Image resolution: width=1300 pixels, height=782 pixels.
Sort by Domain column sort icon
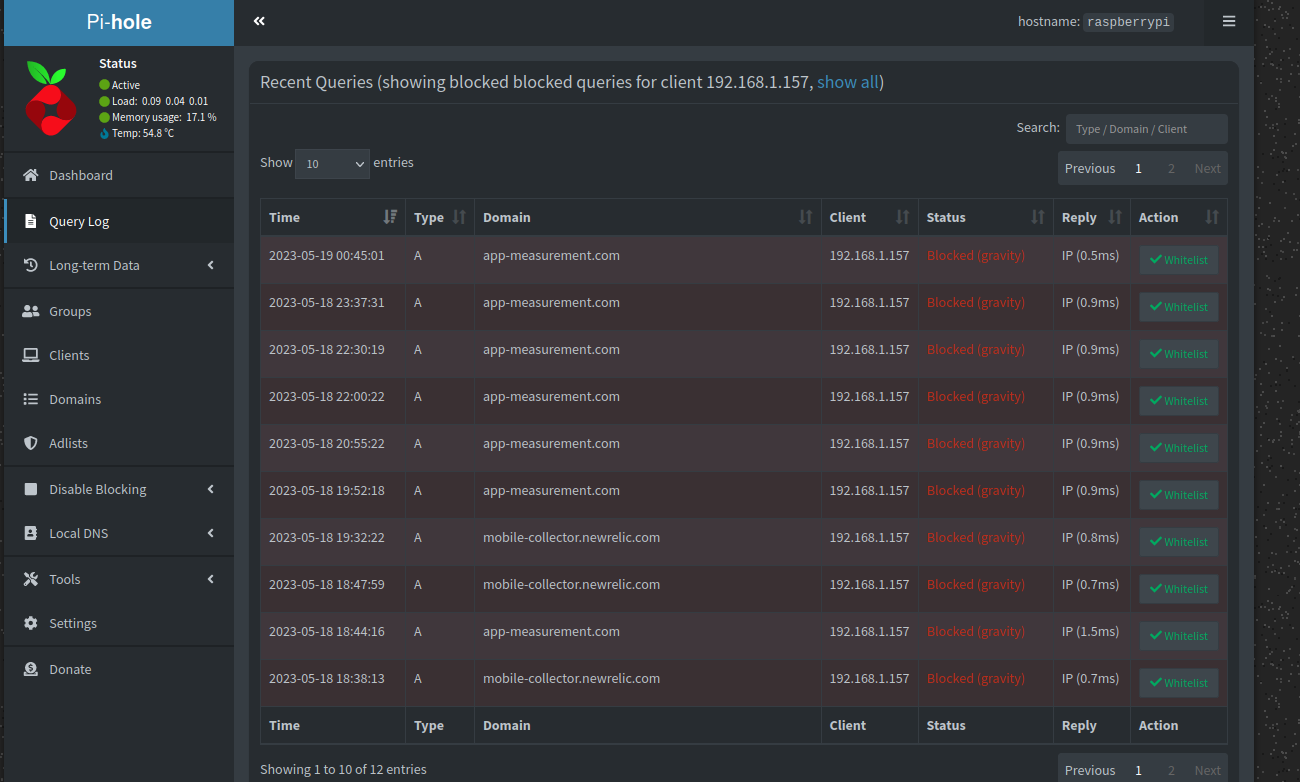click(805, 217)
